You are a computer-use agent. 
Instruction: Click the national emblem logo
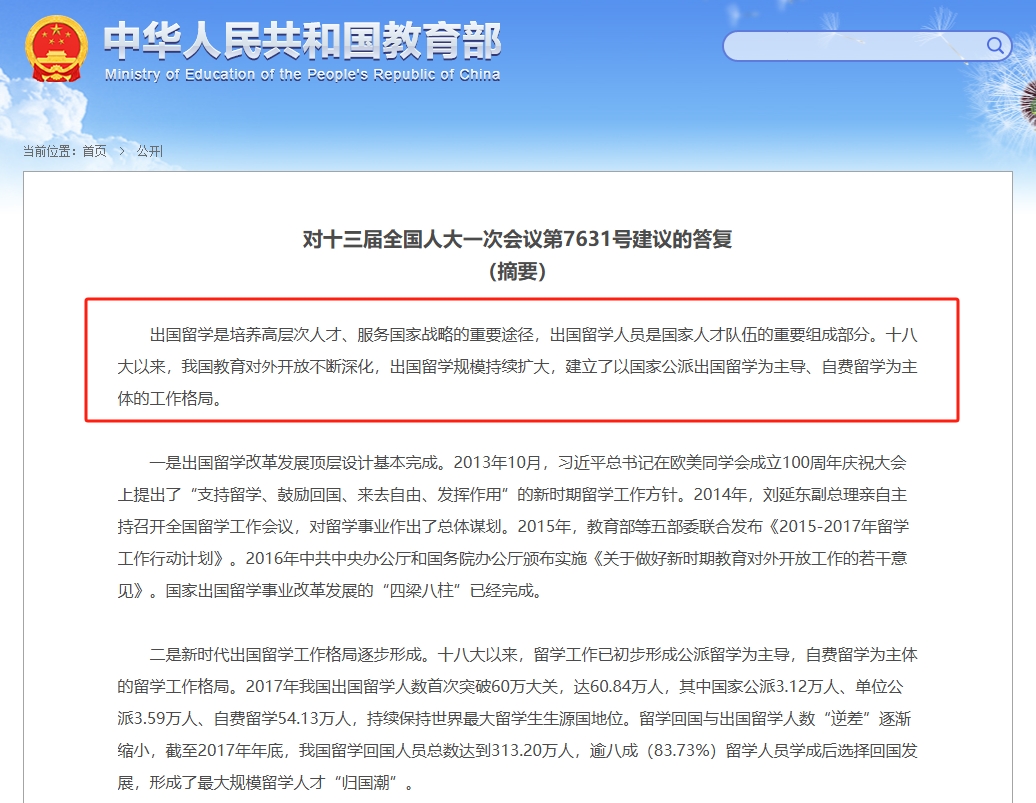pyautogui.click(x=57, y=49)
